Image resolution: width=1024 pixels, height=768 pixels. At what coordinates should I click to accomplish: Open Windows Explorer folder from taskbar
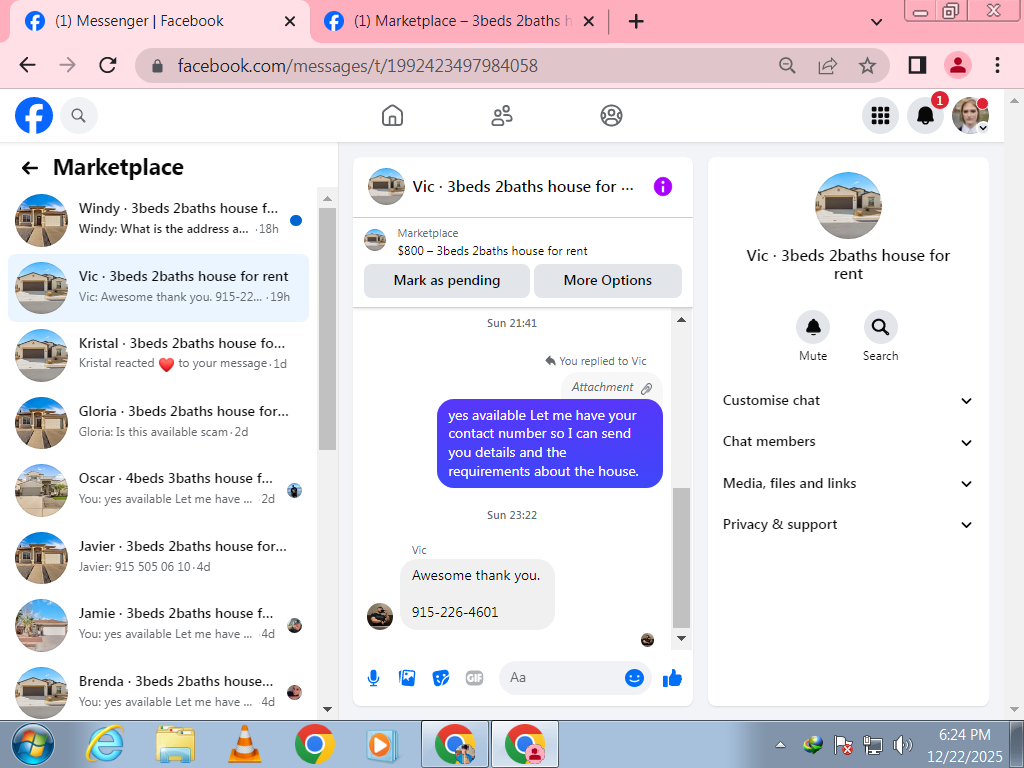[x=175, y=744]
